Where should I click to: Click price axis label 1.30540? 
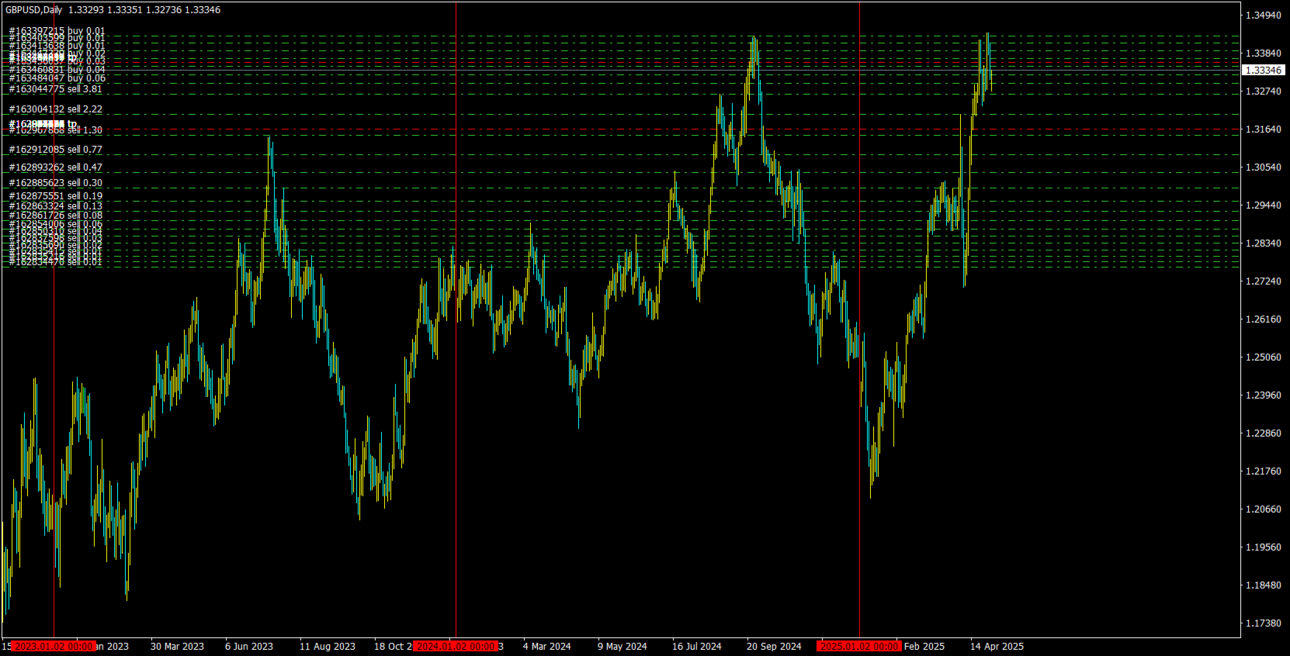(x=1265, y=167)
